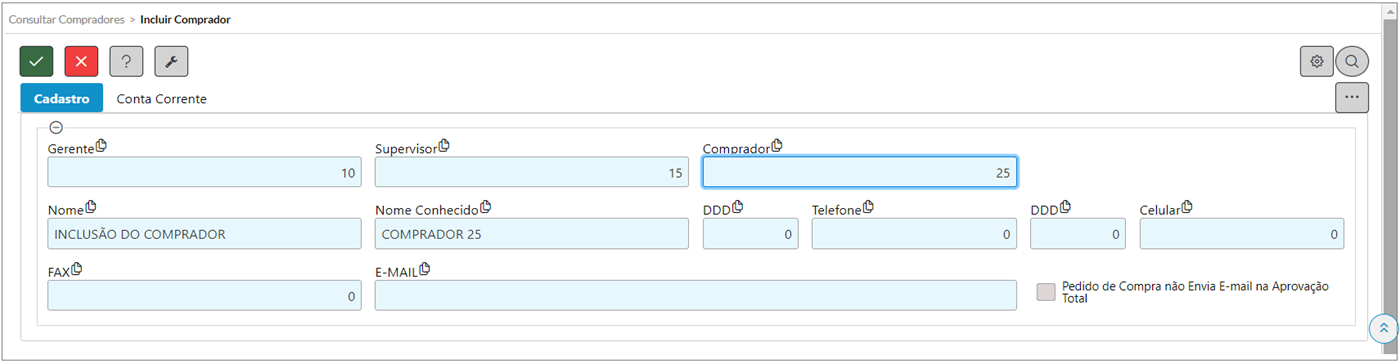Click the copy icon beside Supervisor label

[444, 146]
